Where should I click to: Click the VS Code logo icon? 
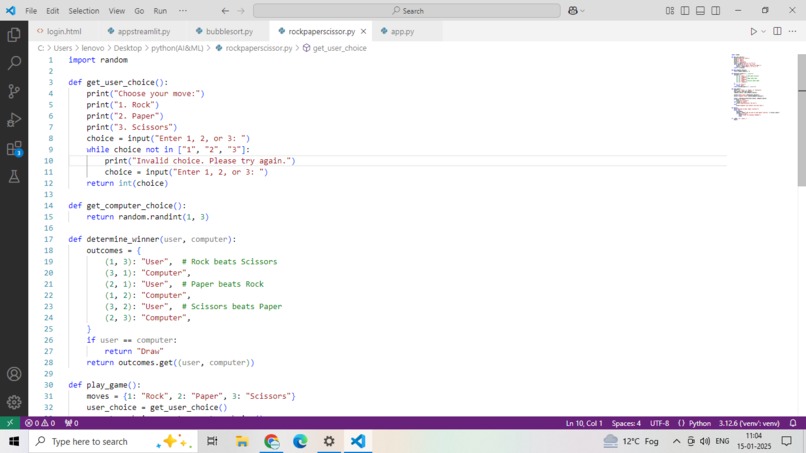pyautogui.click(x=10, y=10)
